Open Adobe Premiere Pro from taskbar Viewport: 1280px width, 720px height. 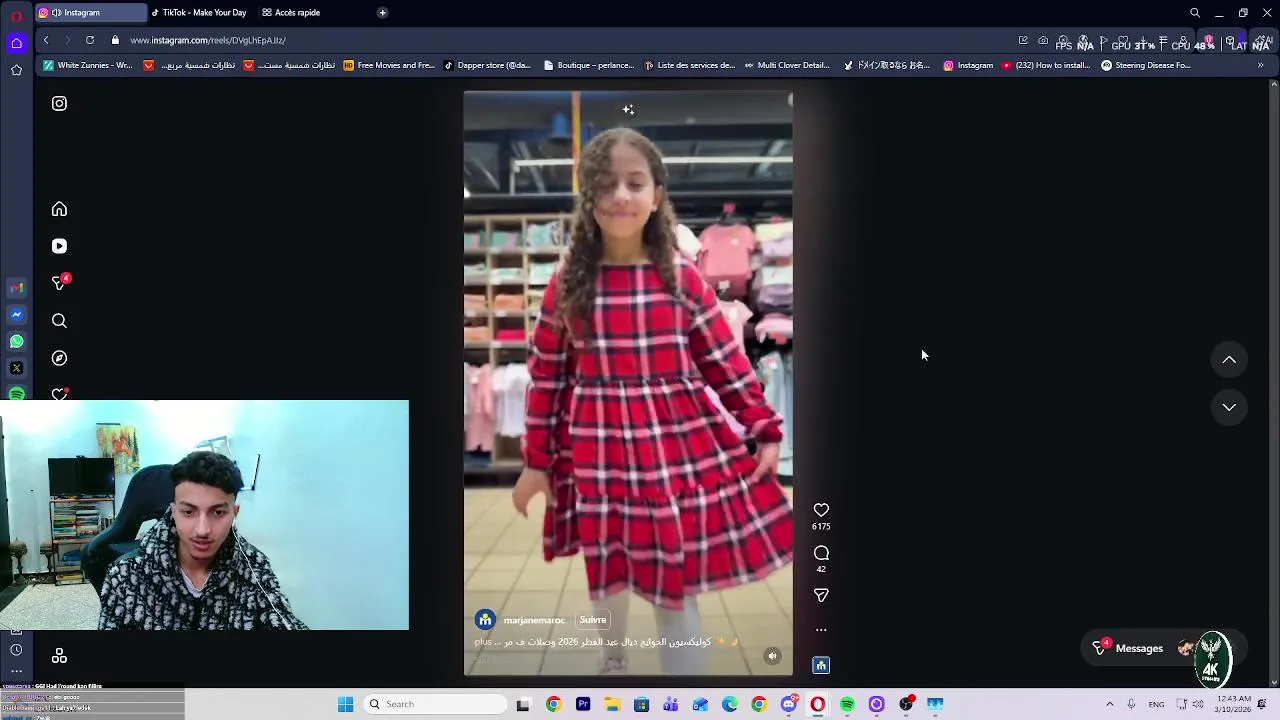[x=583, y=704]
